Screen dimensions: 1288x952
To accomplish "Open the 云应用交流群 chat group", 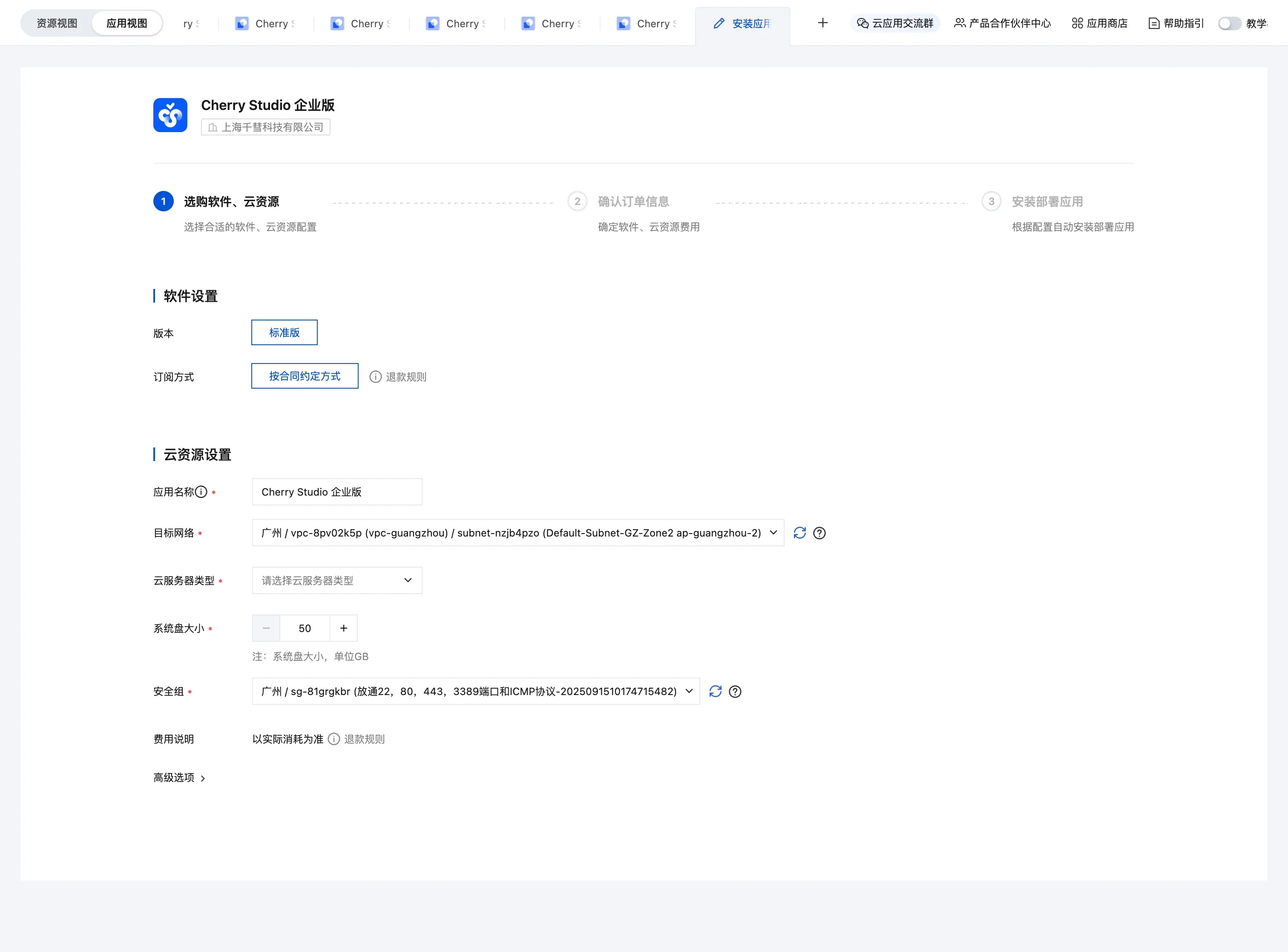I will [x=895, y=23].
